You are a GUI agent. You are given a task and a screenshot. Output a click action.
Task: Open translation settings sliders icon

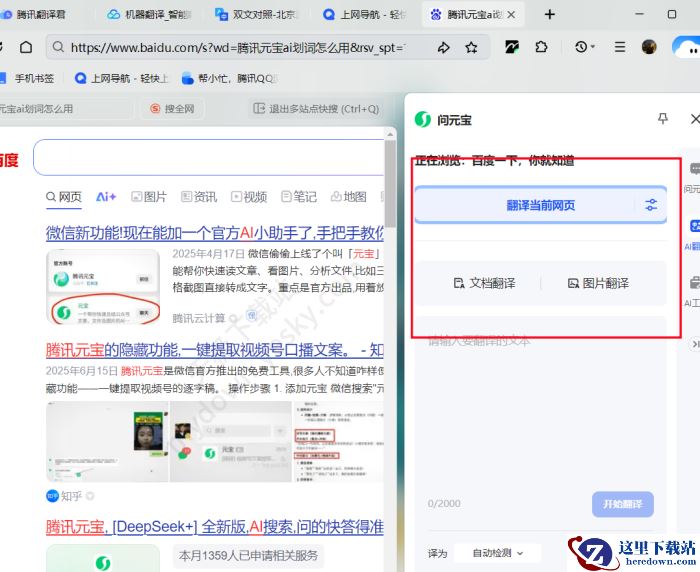(651, 205)
